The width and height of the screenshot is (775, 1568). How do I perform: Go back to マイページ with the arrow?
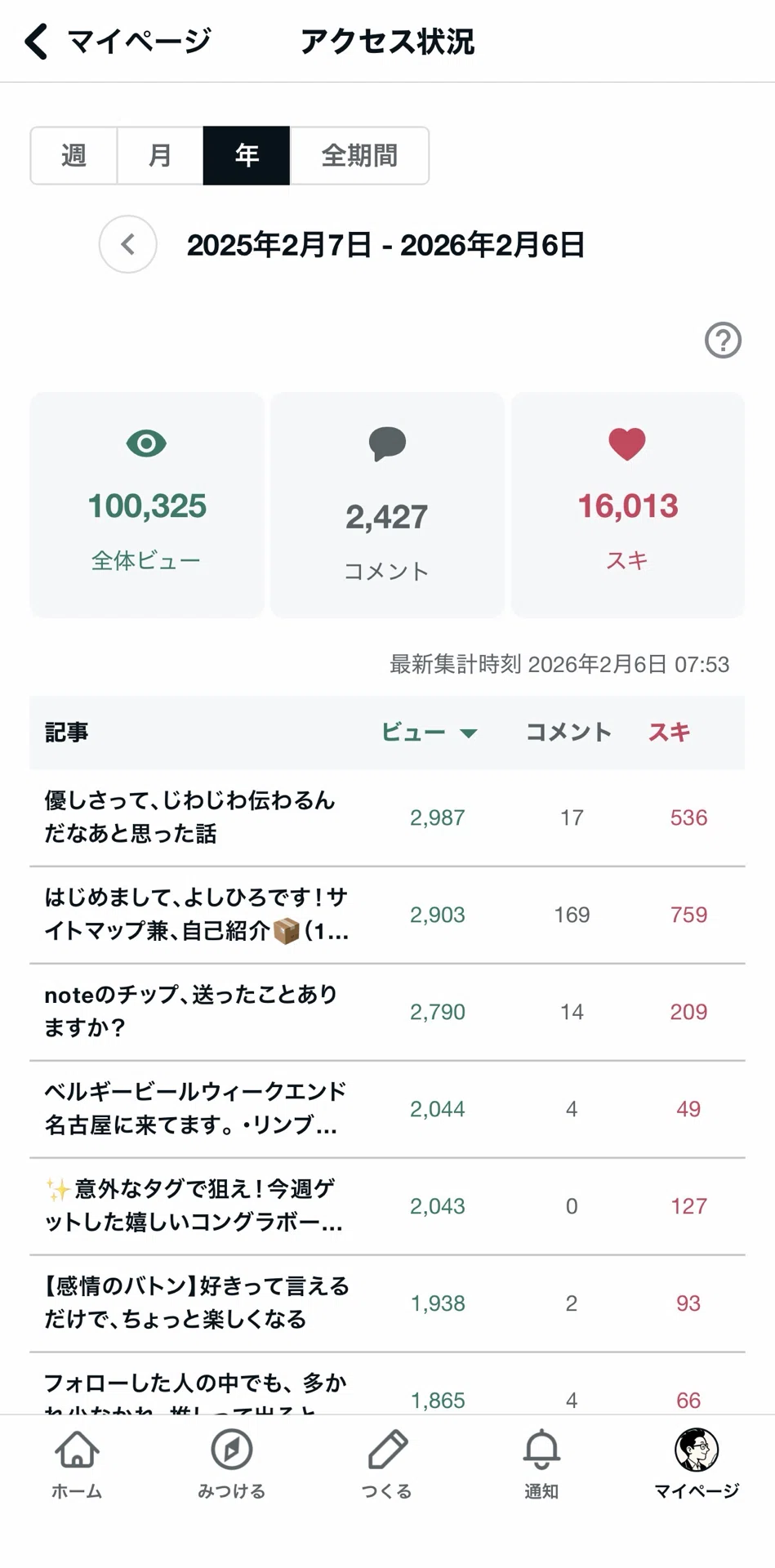click(x=37, y=41)
